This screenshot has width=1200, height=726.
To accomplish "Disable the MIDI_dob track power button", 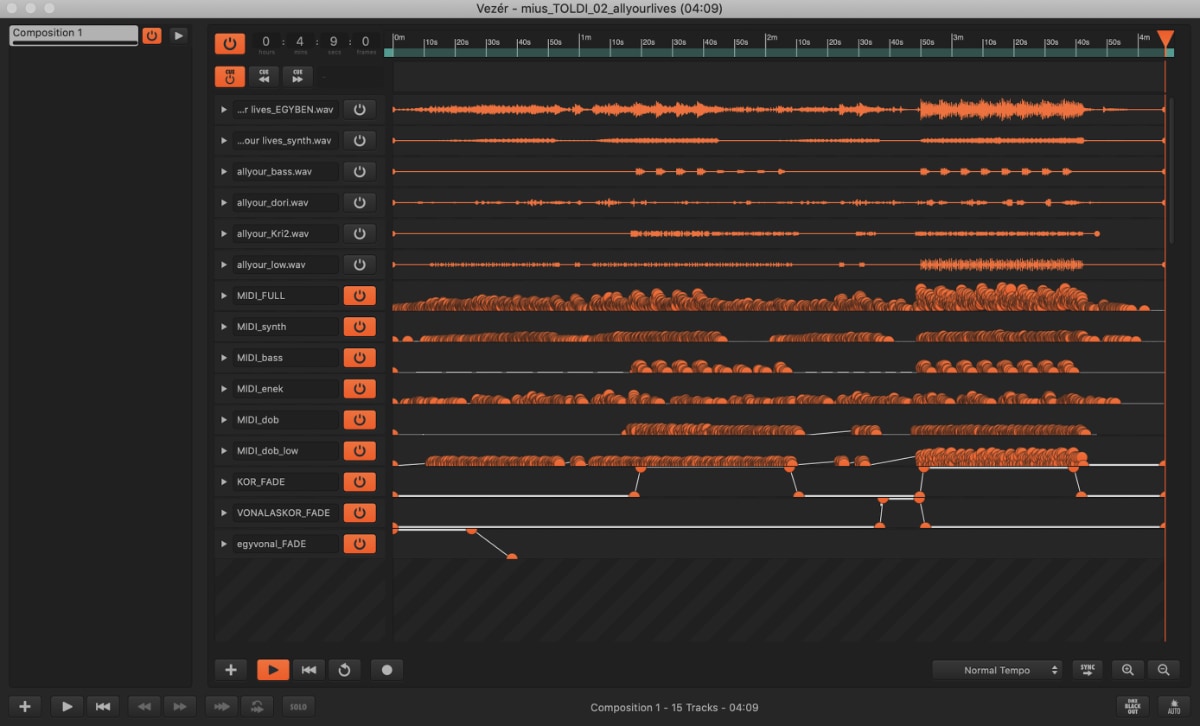I will (x=359, y=419).
